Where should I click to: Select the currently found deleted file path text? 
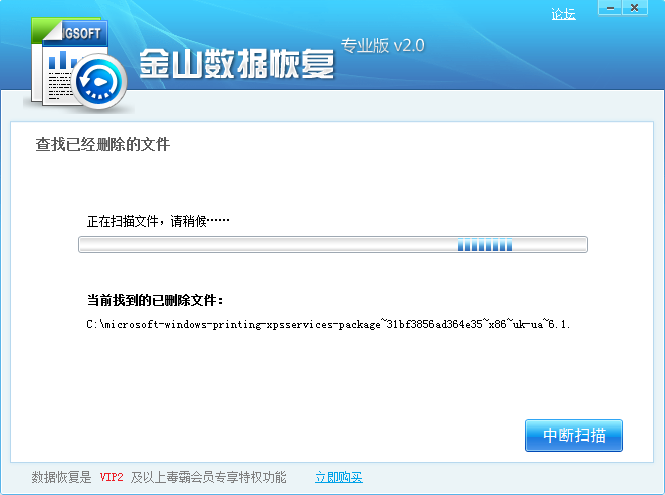[x=328, y=324]
